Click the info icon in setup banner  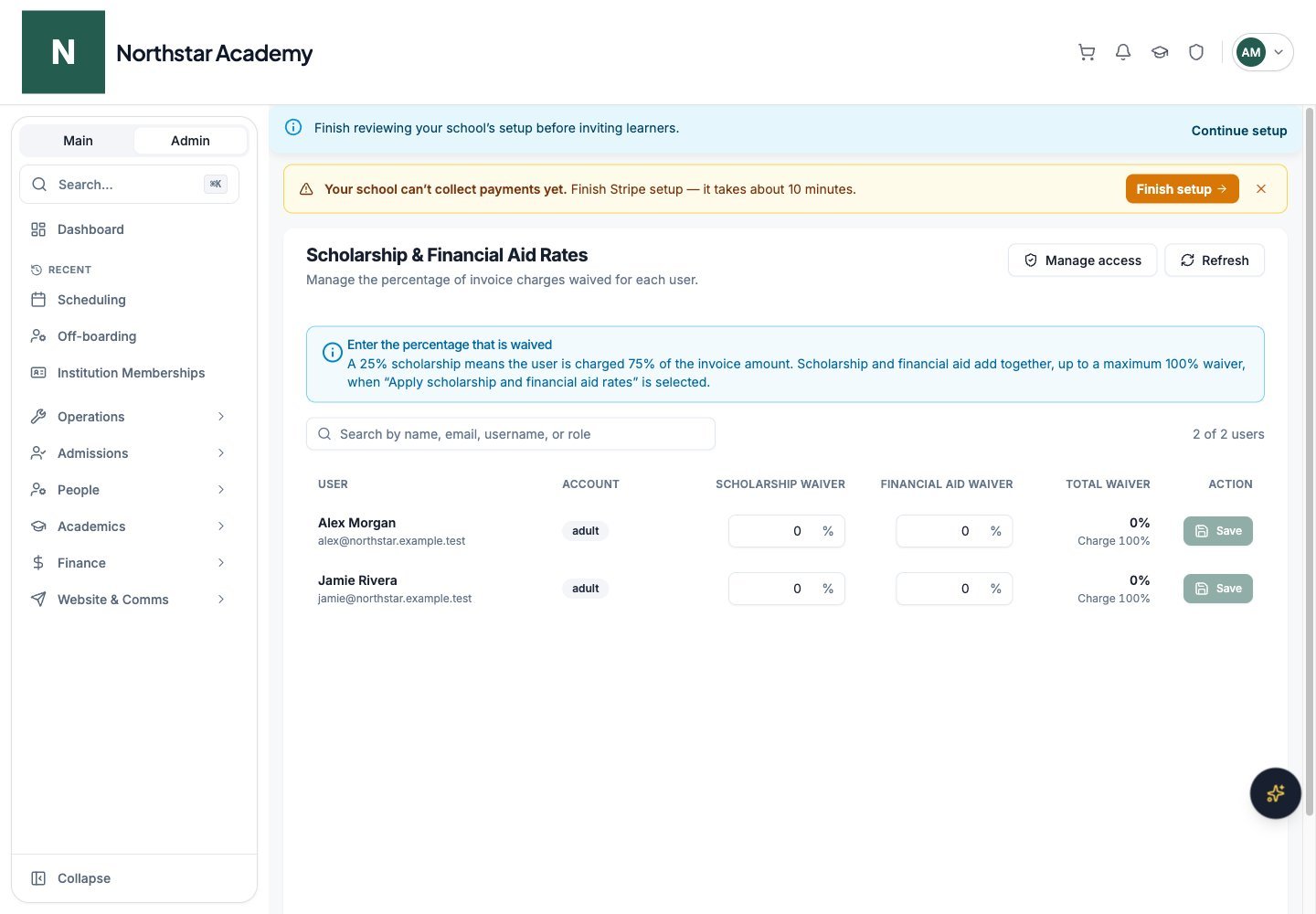pos(293,128)
